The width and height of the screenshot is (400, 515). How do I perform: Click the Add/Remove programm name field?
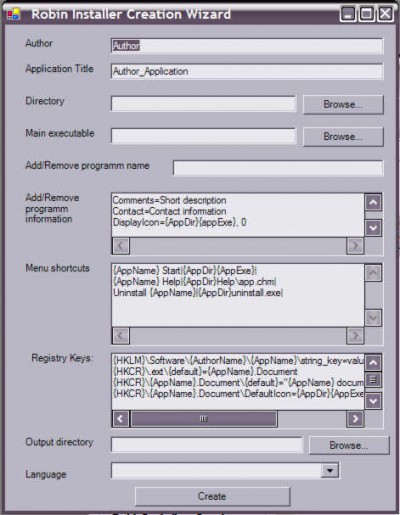pyautogui.click(x=278, y=168)
